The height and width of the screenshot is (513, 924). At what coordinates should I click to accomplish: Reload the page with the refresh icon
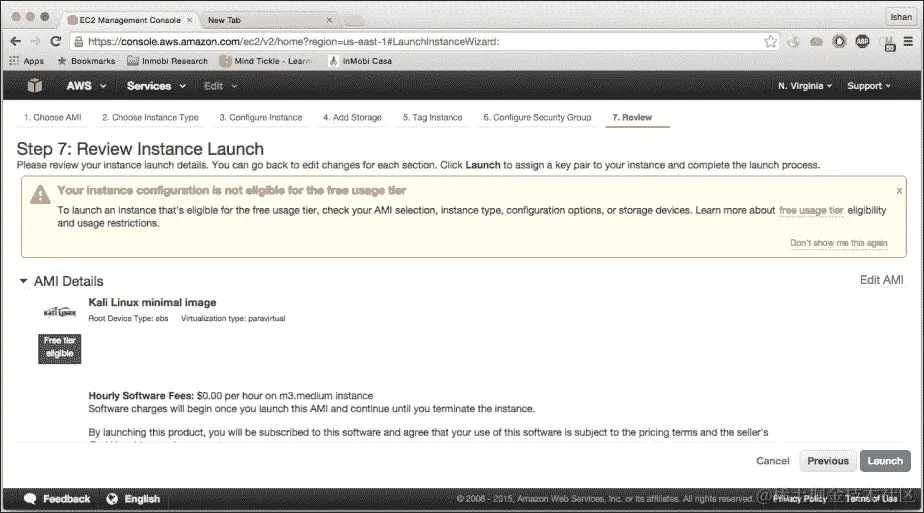(x=55, y=41)
